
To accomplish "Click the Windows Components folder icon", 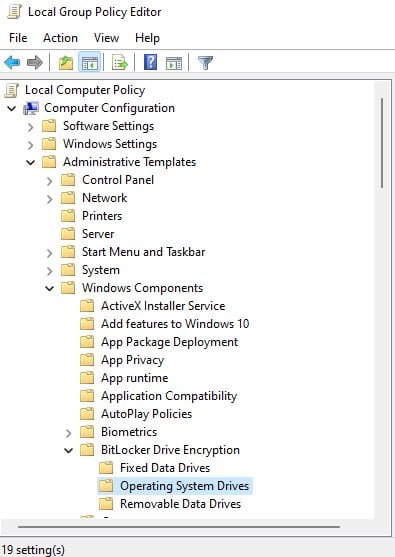I will point(68,288).
